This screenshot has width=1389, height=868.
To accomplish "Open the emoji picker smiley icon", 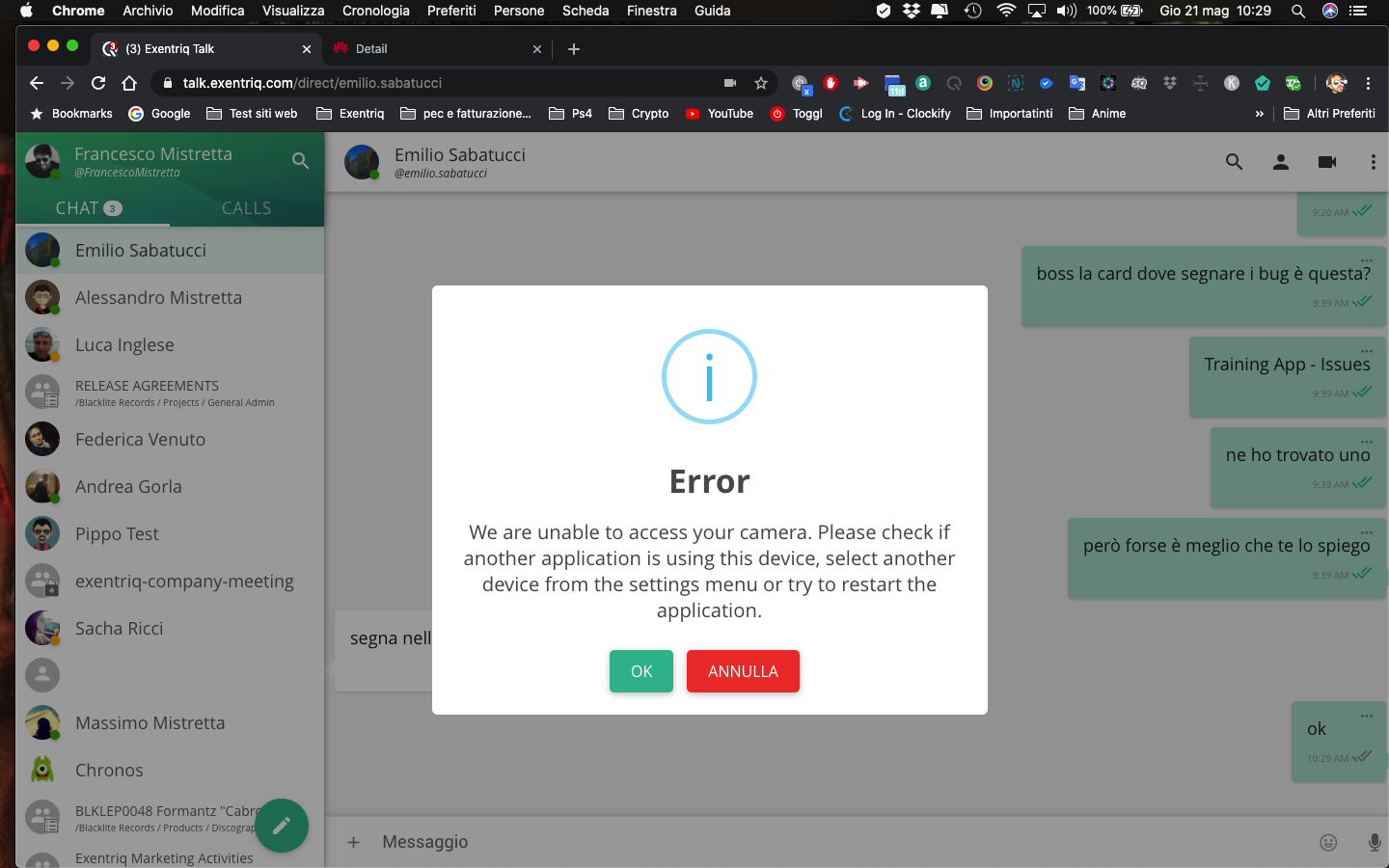I will [x=1328, y=842].
